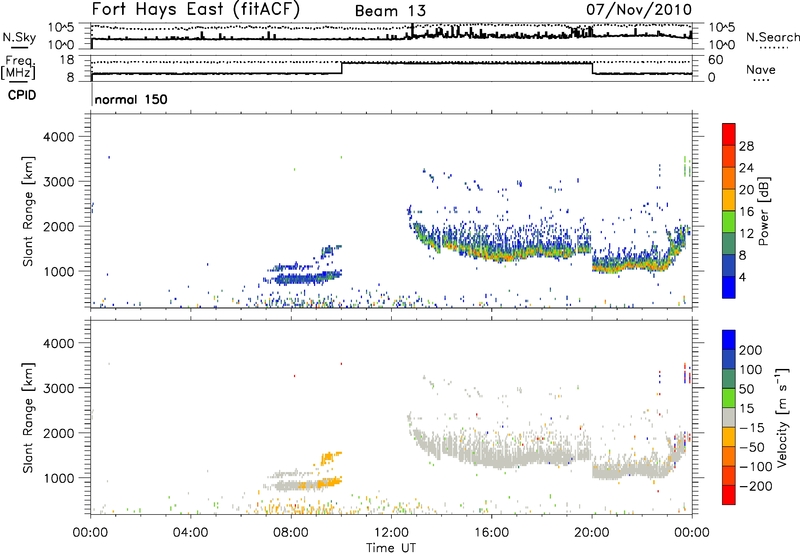Click the blue bottom of Power colorbar
800x554 pixels.
(x=729, y=287)
